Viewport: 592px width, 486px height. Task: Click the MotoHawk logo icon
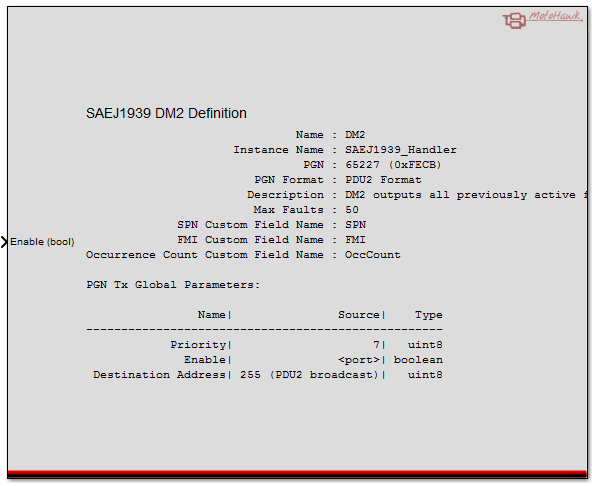tap(542, 19)
